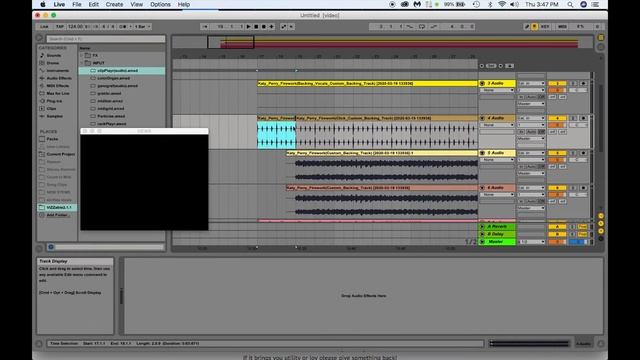The image size is (640, 360).
Task: Toggle the browser show/hide triangle icon
Action: click(x=40, y=38)
